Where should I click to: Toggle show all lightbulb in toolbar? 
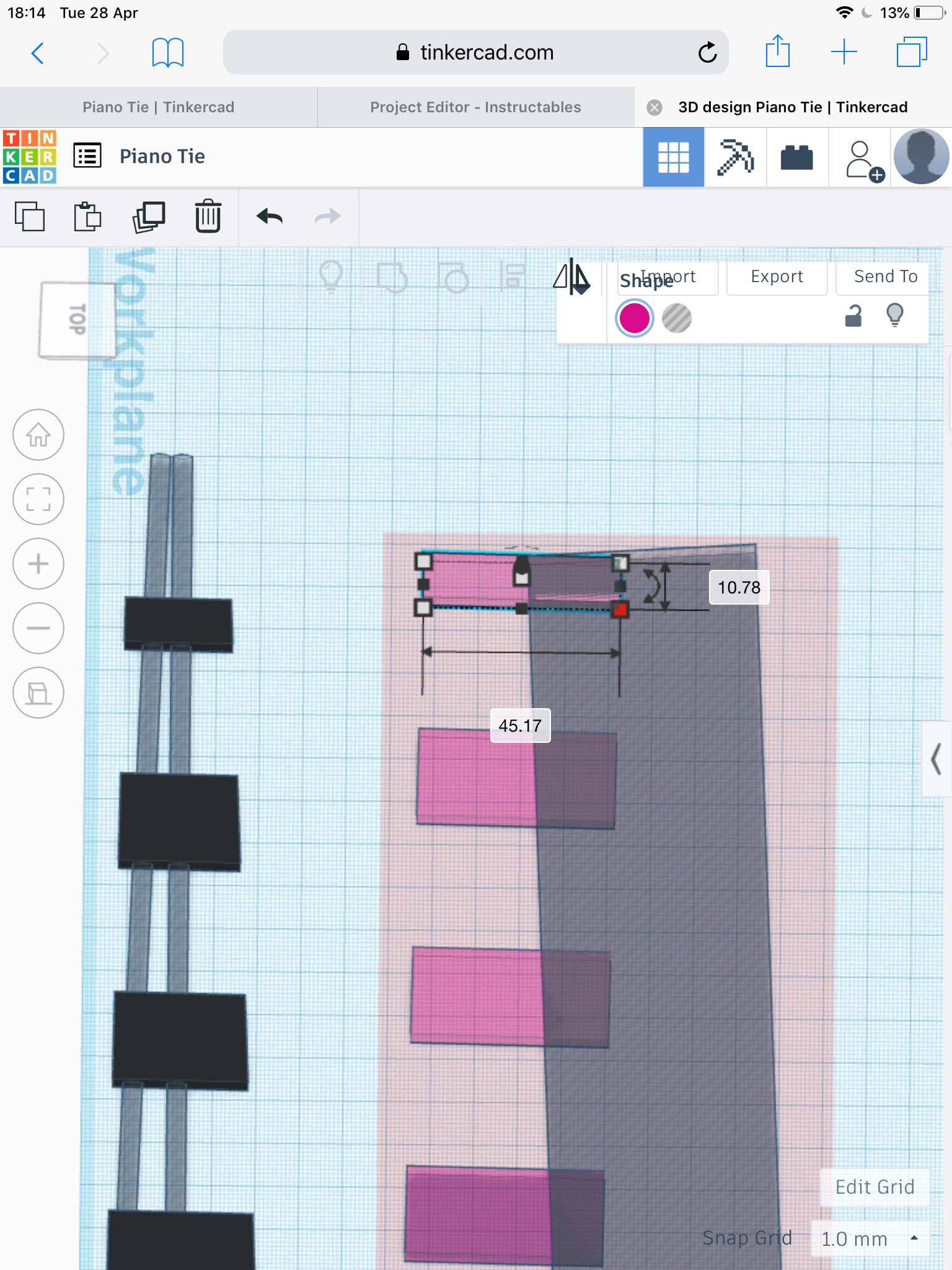click(x=330, y=276)
